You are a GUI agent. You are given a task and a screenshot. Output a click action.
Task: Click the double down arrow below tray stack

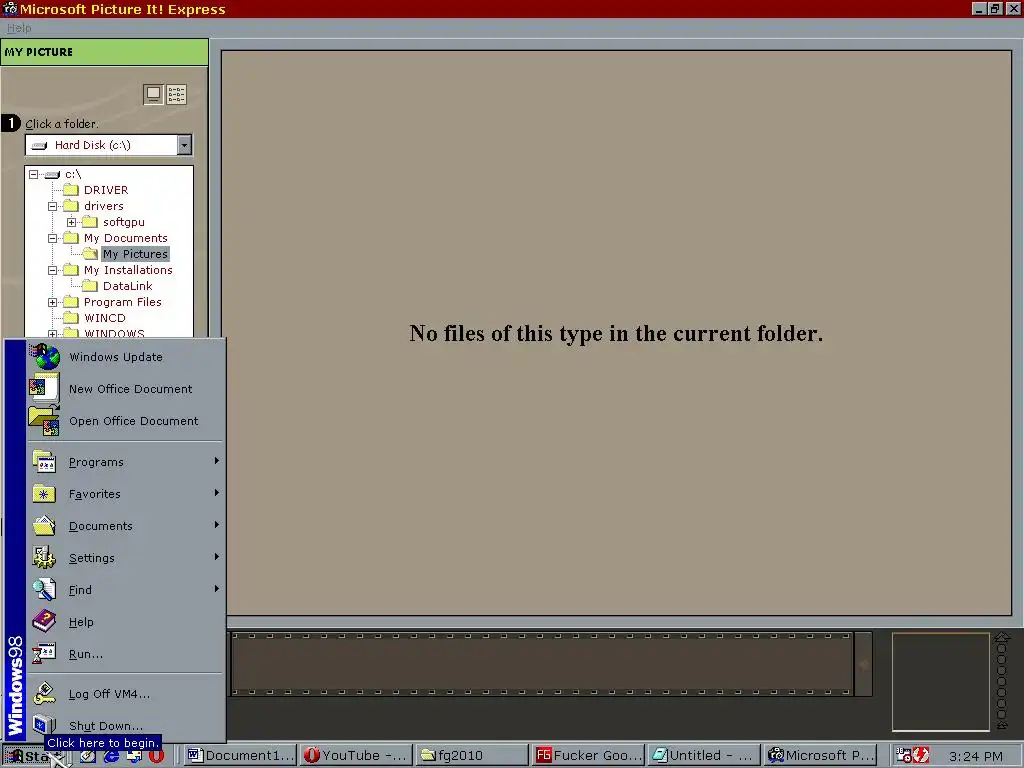coord(1002,724)
